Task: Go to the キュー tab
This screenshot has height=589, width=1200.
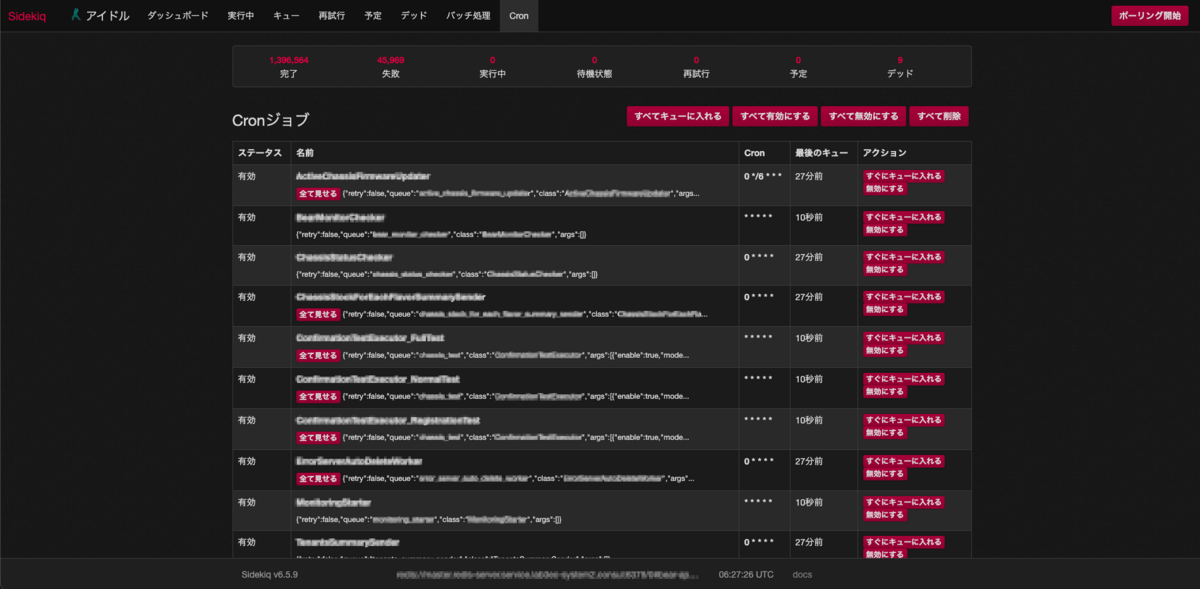Action: 286,16
